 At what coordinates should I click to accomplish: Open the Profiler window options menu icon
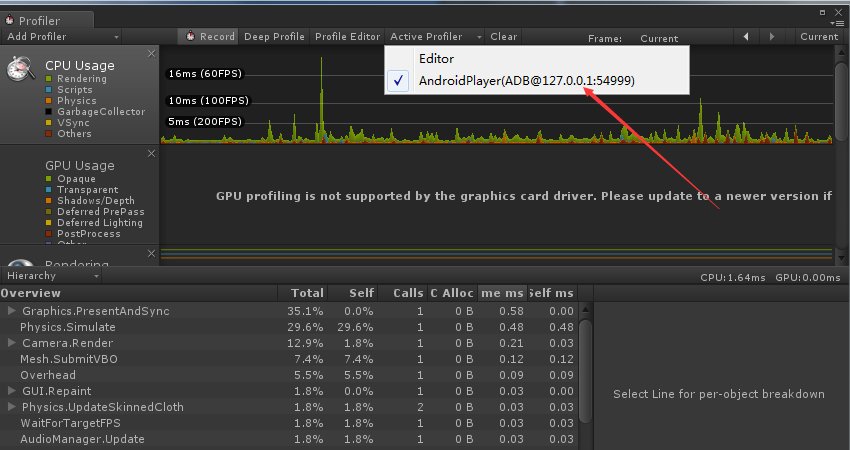point(836,20)
